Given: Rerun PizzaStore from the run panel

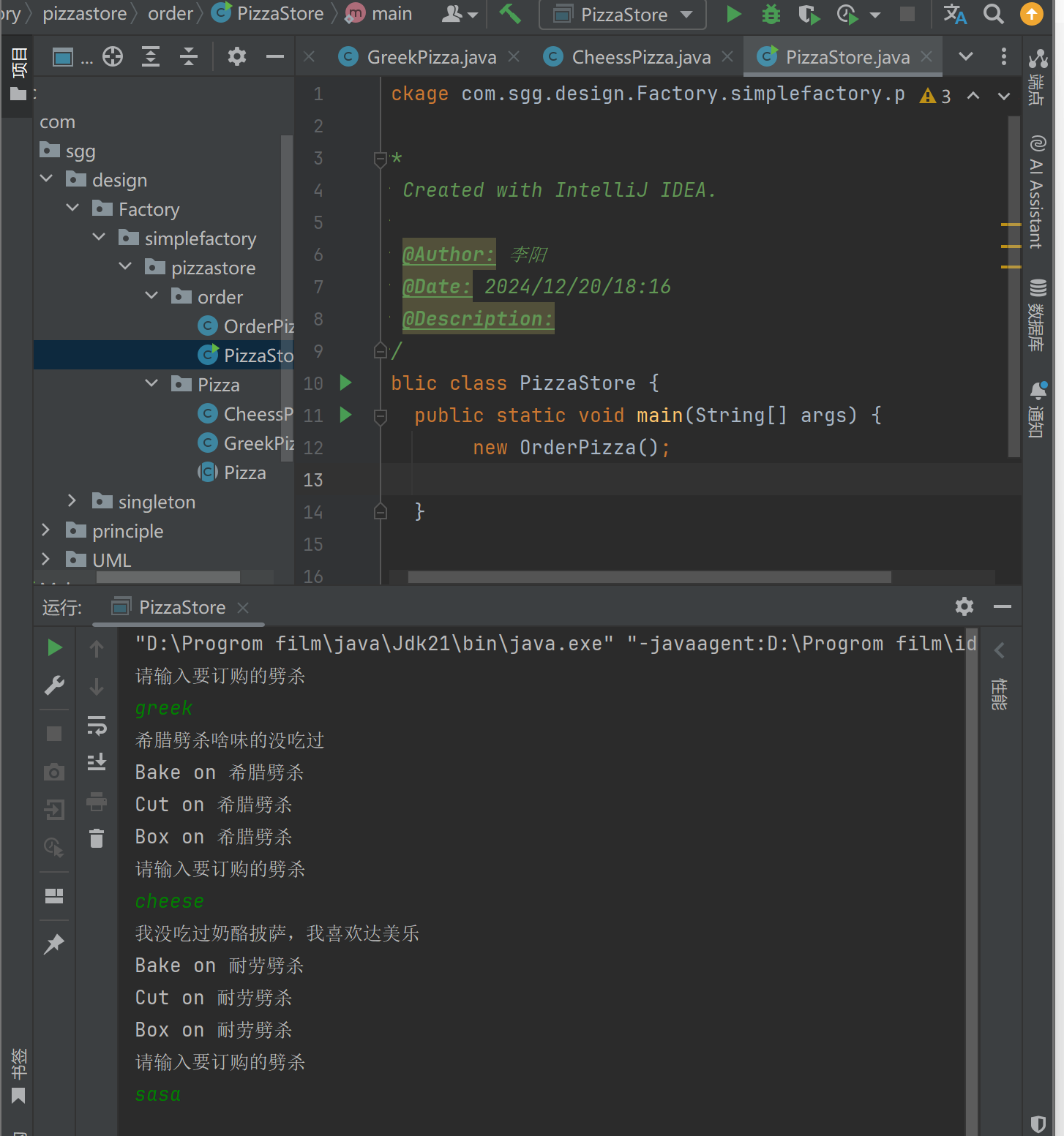Looking at the screenshot, I should coord(54,647).
